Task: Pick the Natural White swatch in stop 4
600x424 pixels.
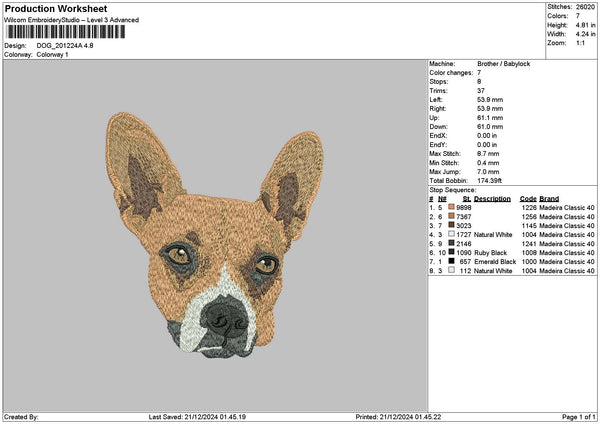Action: [453, 234]
